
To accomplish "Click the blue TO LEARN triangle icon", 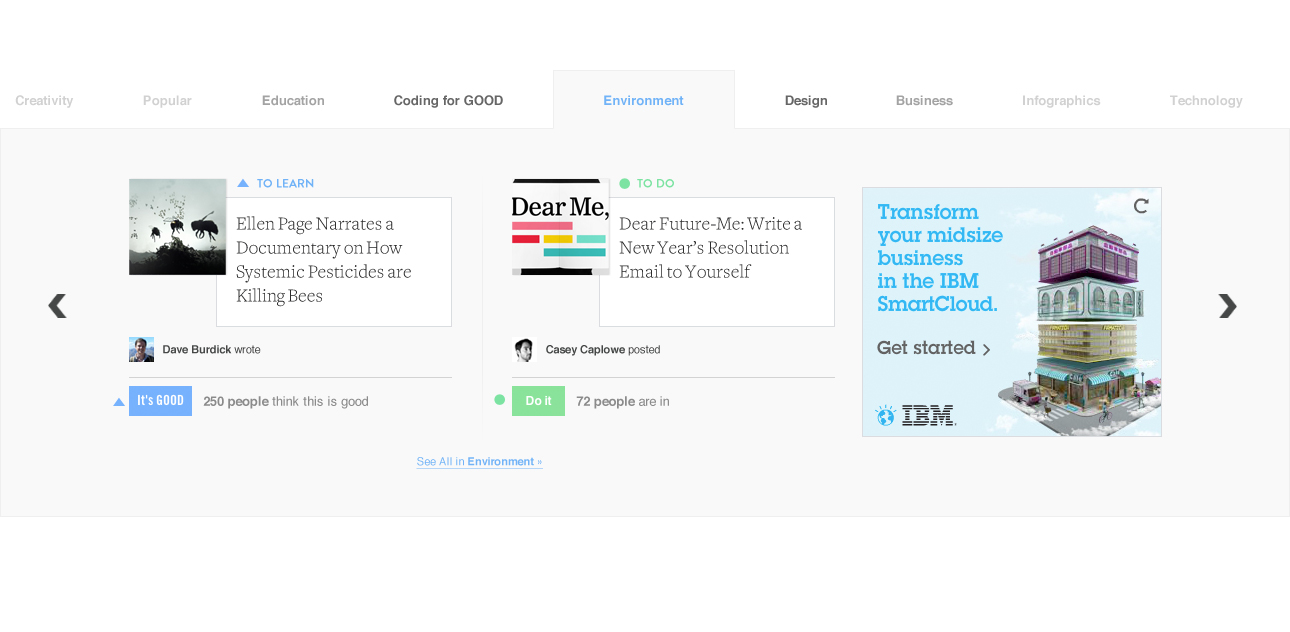I will [242, 182].
